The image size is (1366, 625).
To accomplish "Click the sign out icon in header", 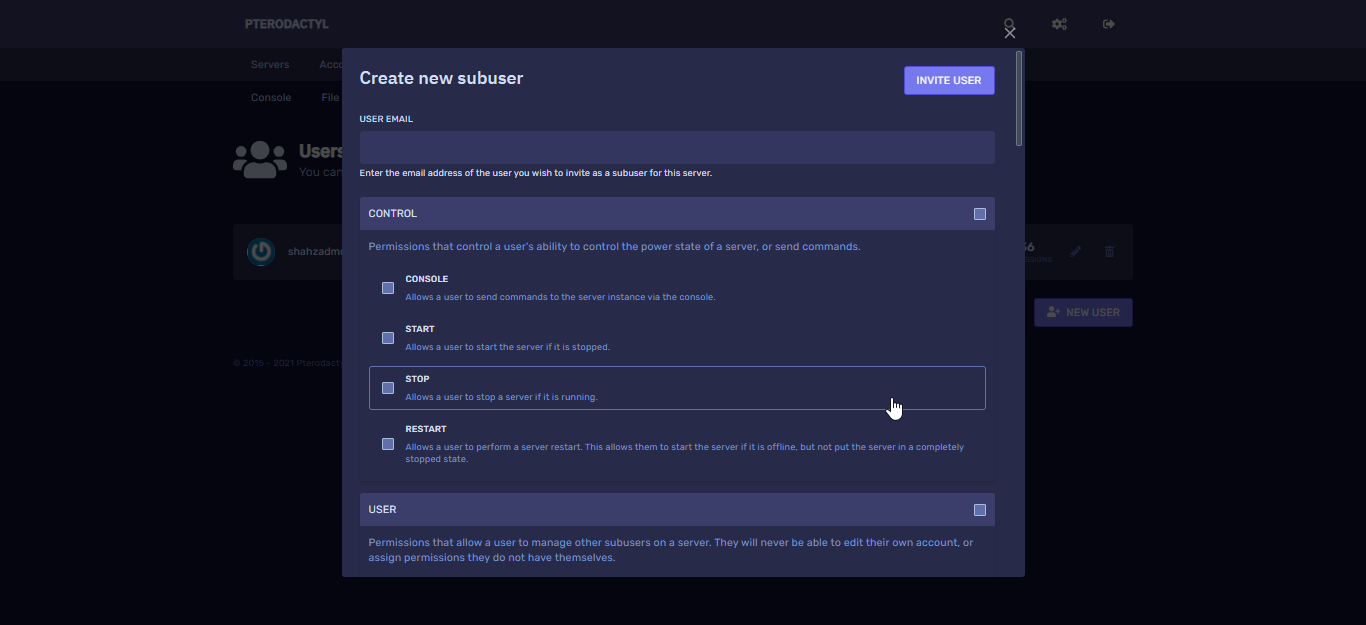I will (x=1109, y=24).
